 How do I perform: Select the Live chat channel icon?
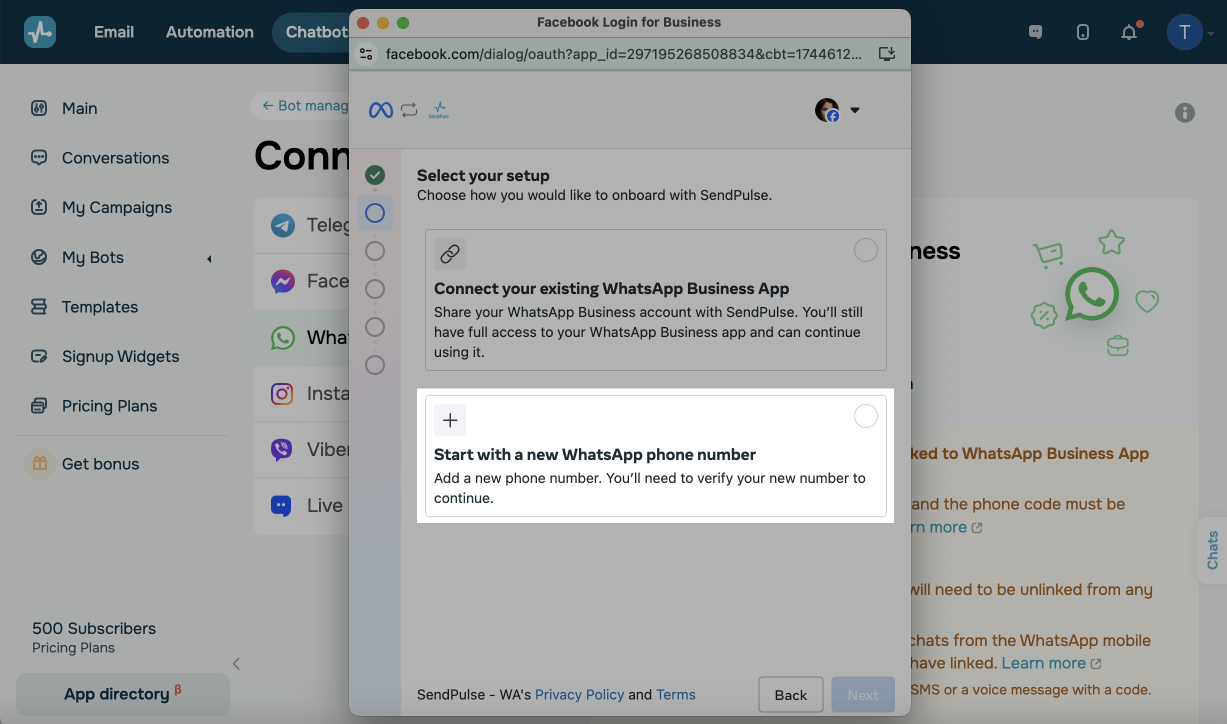pyautogui.click(x=283, y=505)
